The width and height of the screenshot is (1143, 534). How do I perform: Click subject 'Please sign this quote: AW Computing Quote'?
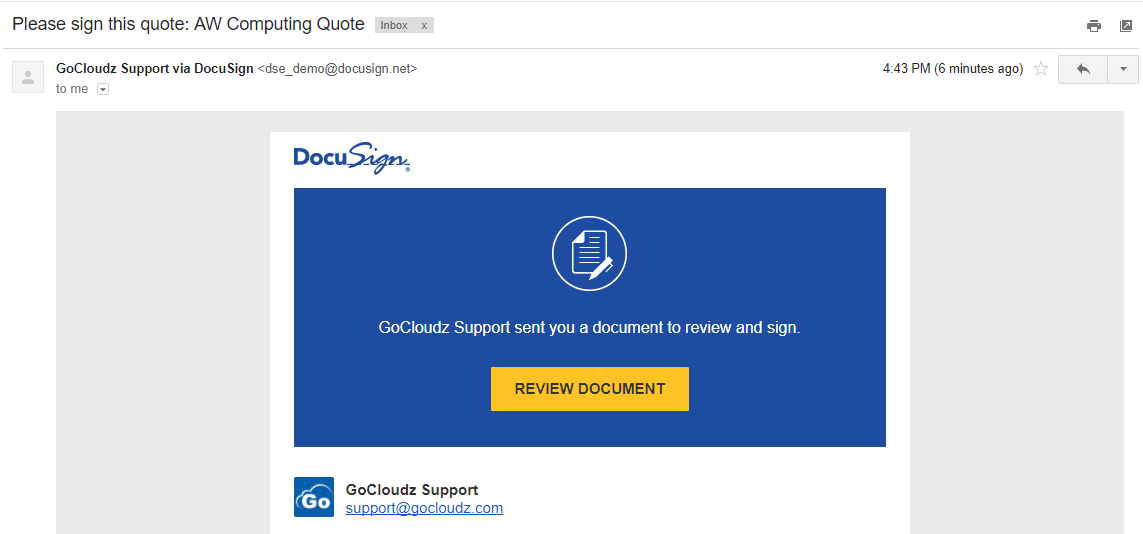189,24
